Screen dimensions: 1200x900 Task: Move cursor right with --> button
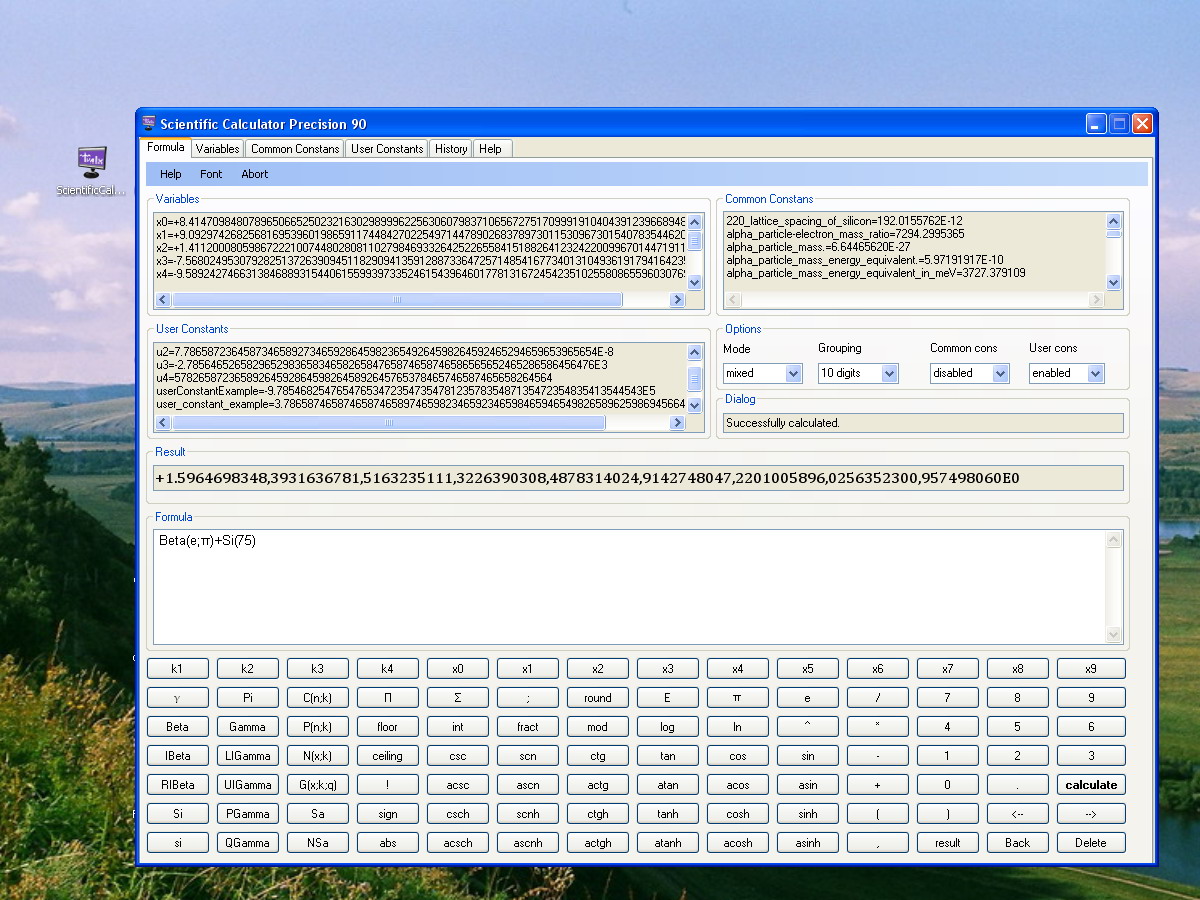pos(1091,814)
